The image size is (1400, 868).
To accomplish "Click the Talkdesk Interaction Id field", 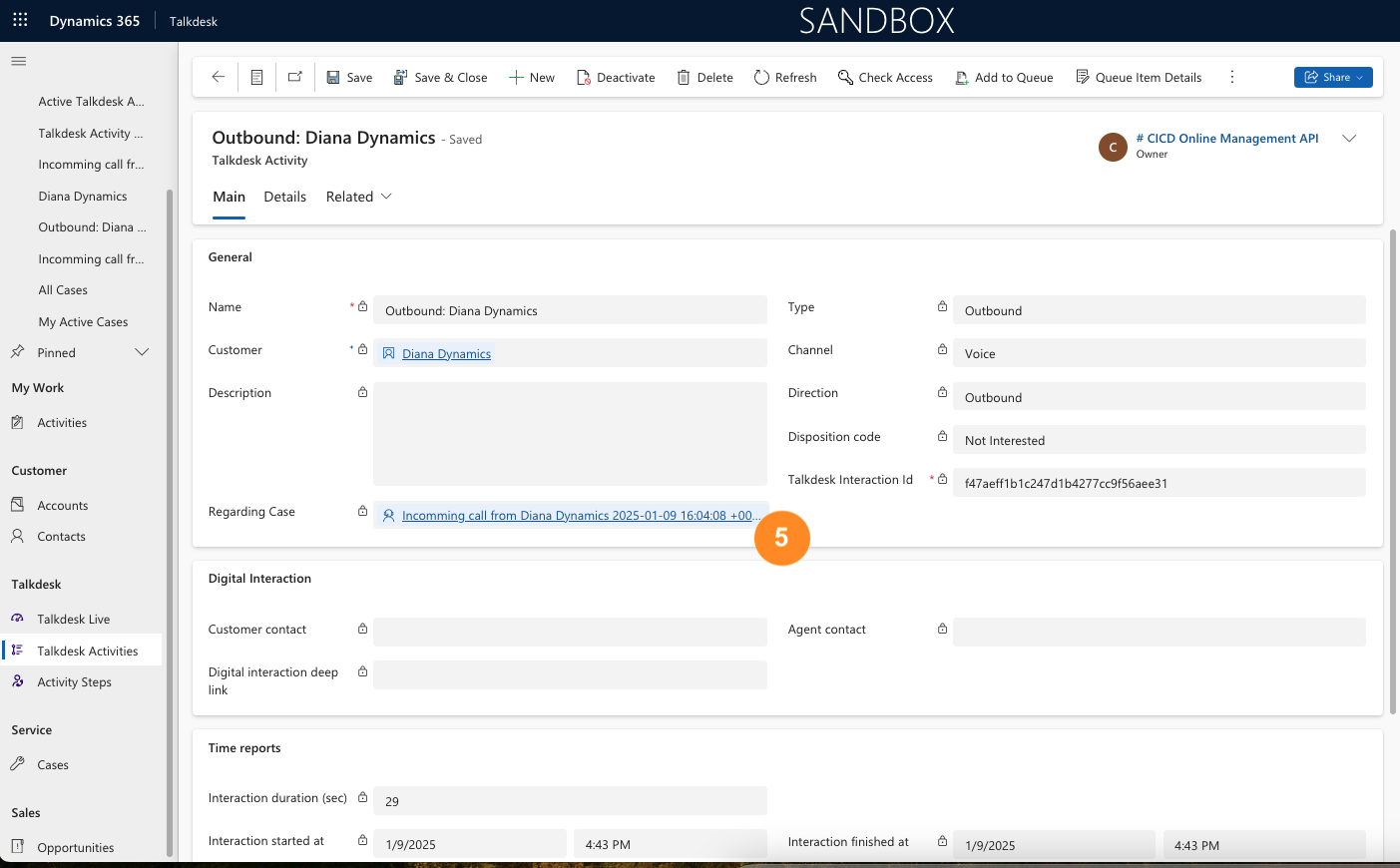I will click(1159, 483).
